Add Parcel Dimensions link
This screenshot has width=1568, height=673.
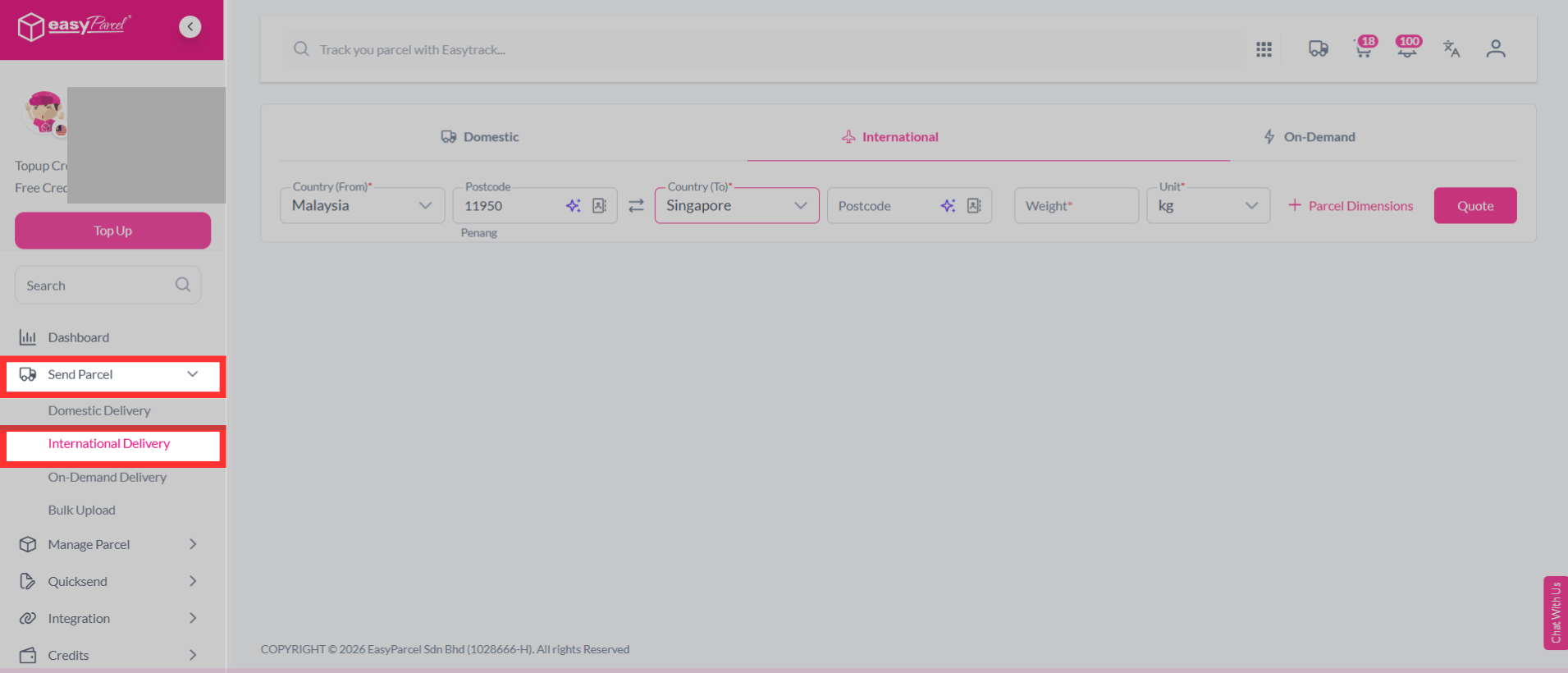[x=1351, y=206]
